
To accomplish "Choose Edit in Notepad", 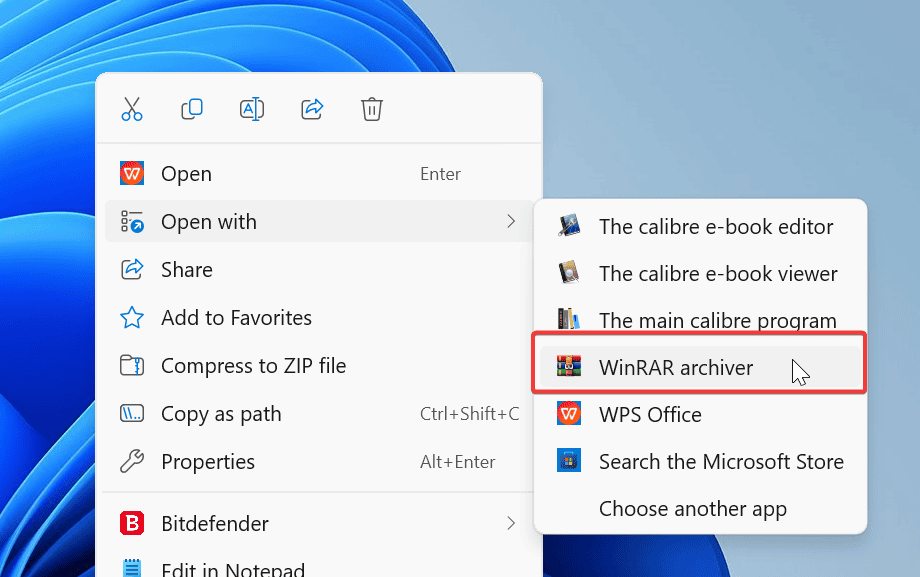I will click(319, 568).
